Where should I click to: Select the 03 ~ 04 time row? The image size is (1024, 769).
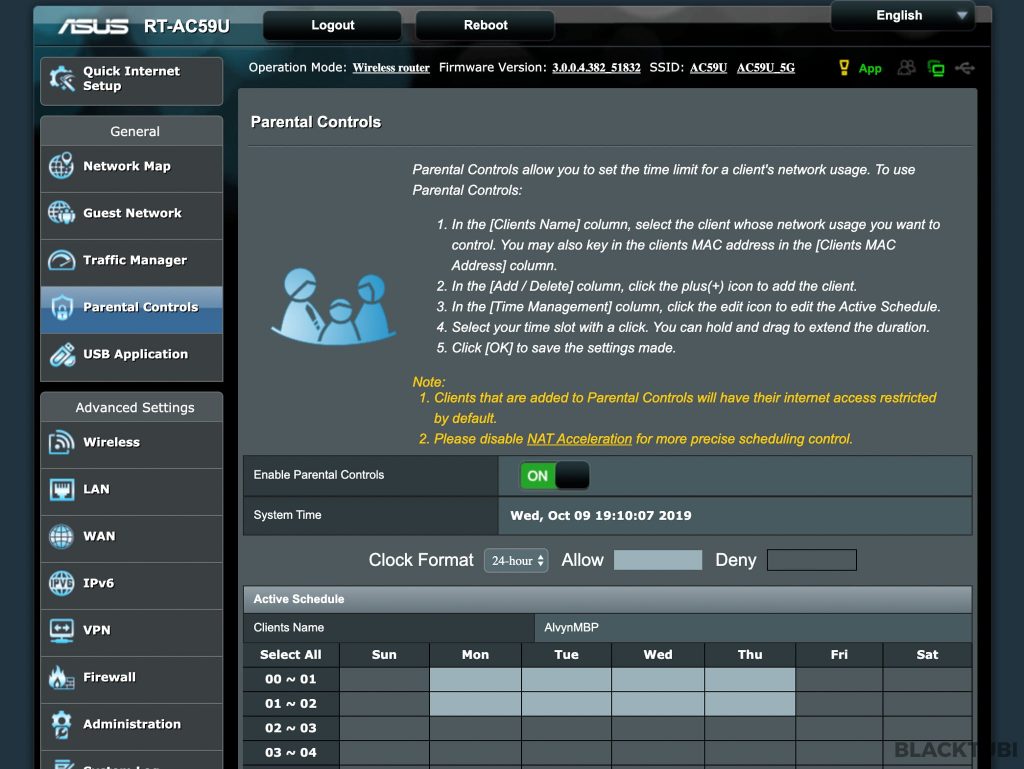pyautogui.click(x=291, y=753)
